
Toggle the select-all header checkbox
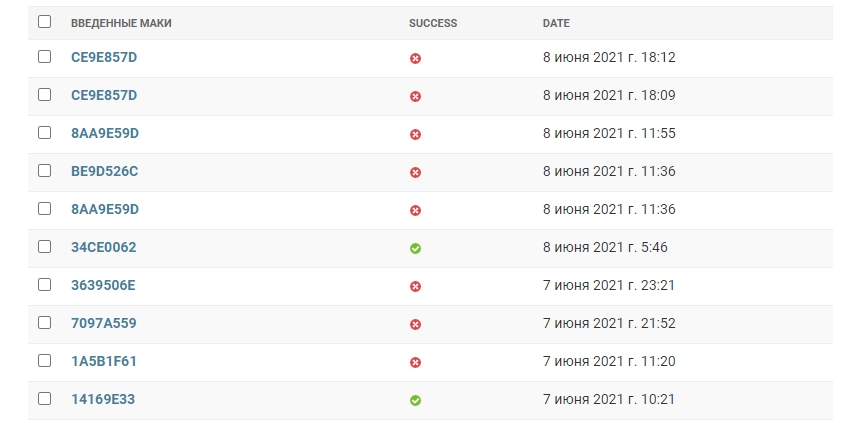point(44,22)
